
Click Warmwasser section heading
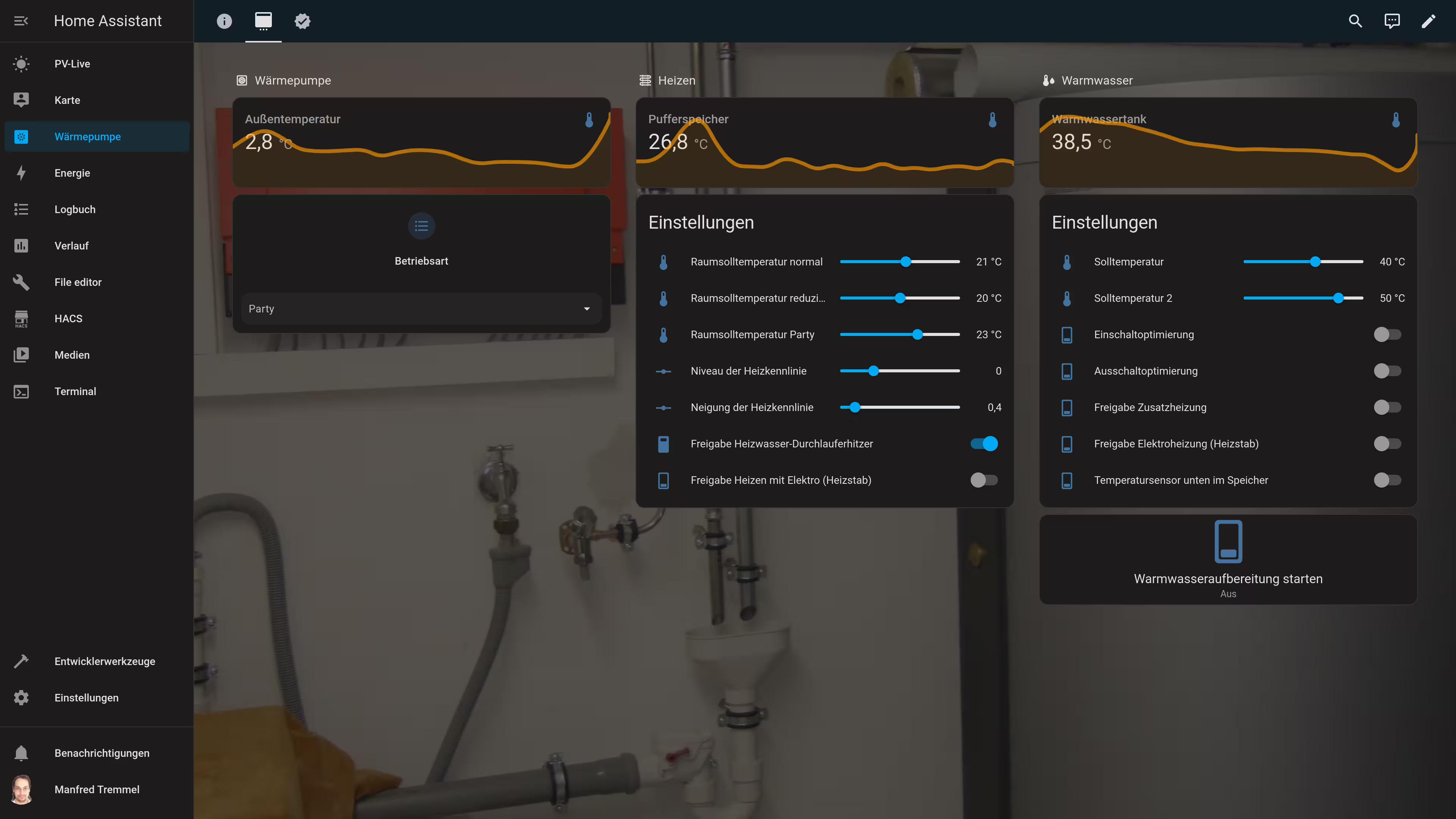click(1097, 80)
